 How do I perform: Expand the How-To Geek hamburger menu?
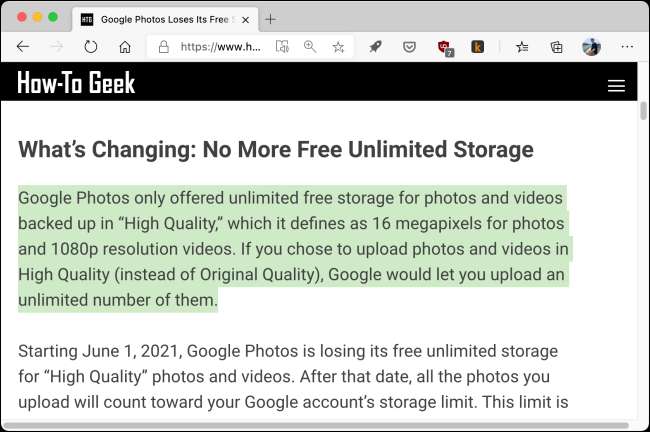click(616, 86)
